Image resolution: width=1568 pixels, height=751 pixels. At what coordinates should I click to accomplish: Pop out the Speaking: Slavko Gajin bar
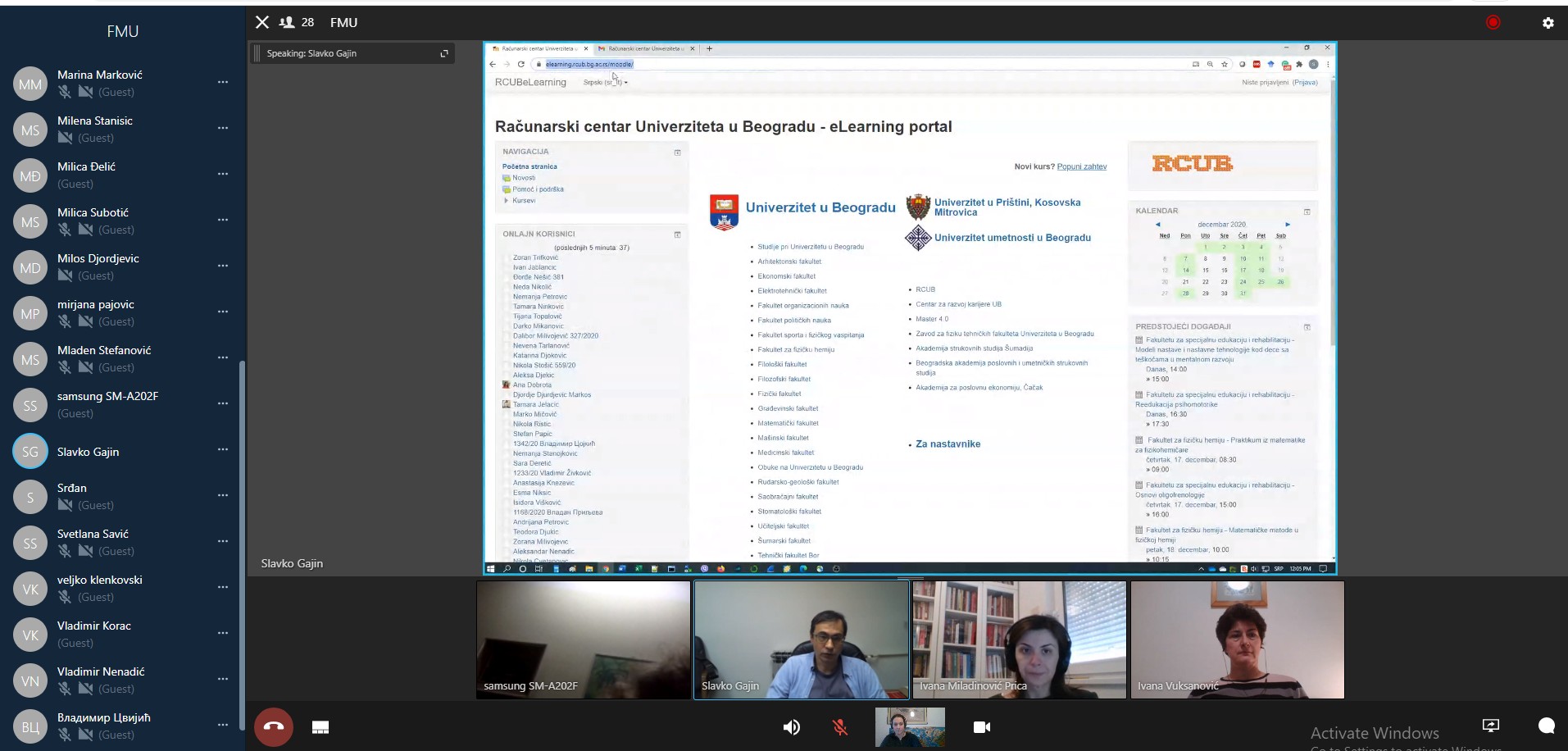444,53
